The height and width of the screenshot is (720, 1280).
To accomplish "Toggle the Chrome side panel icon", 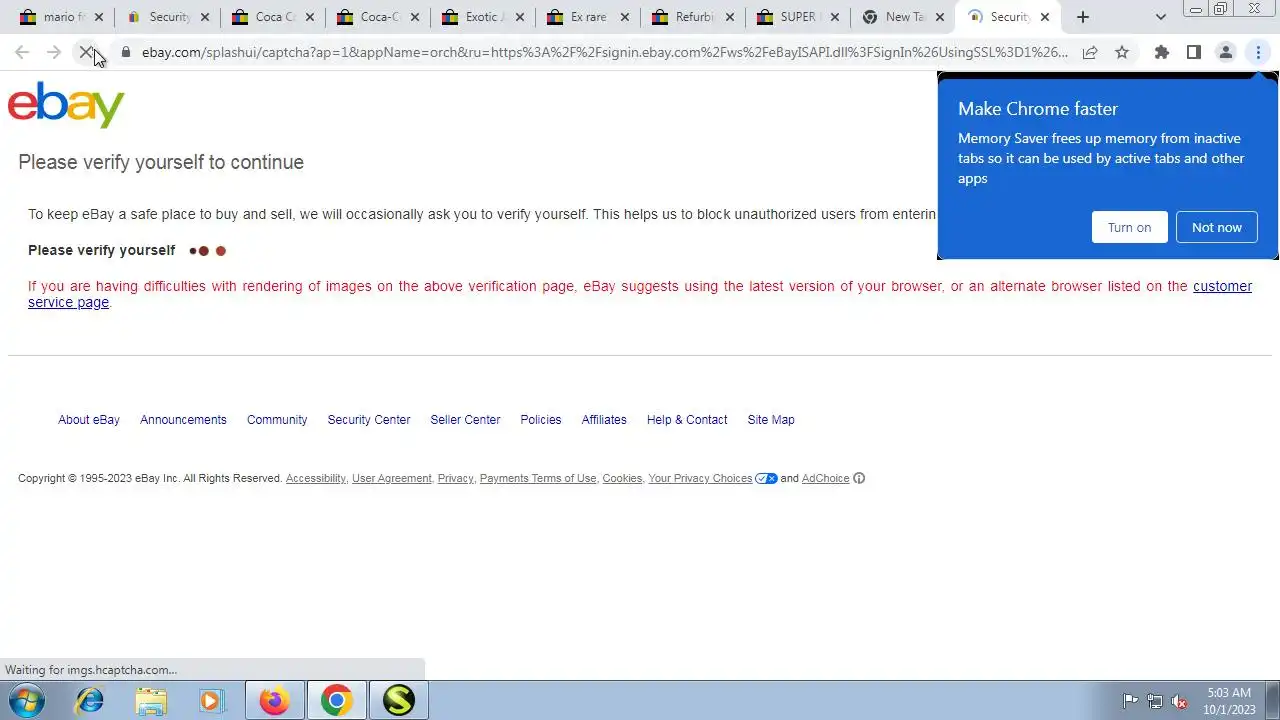I will click(x=1194, y=53).
